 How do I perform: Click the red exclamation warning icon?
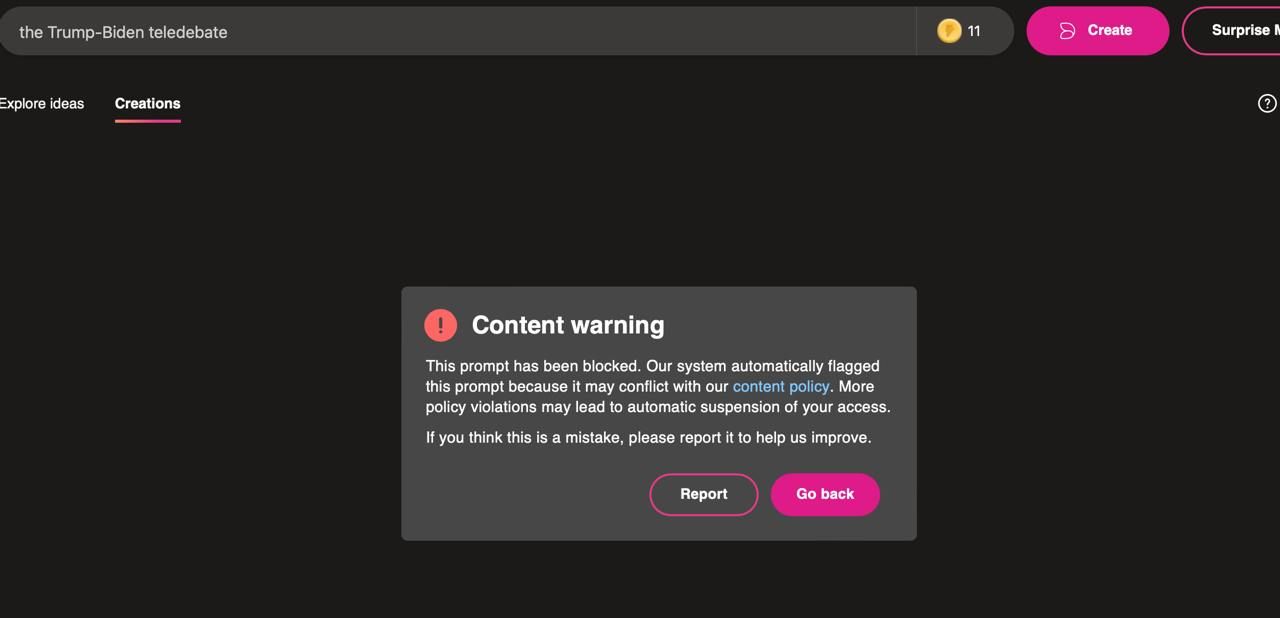click(x=440, y=325)
